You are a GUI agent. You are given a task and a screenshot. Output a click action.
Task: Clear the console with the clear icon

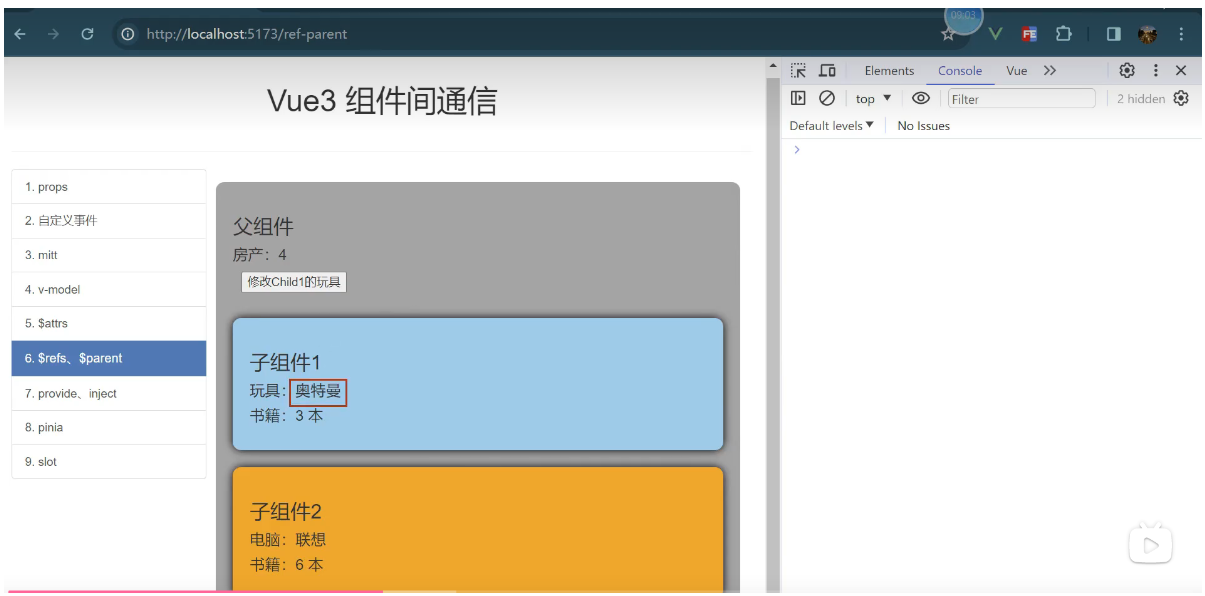827,98
